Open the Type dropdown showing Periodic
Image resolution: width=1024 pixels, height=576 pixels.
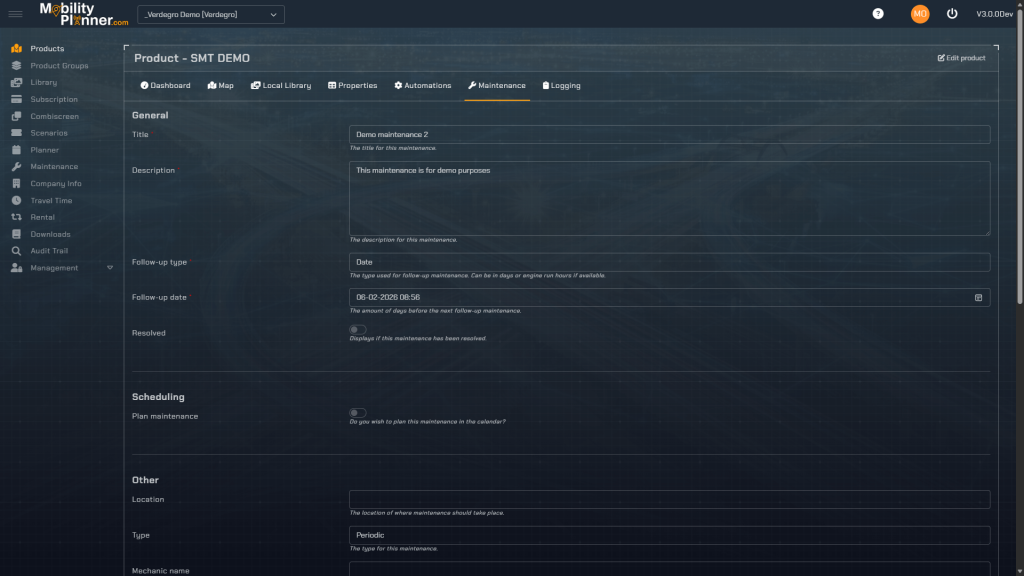point(669,535)
